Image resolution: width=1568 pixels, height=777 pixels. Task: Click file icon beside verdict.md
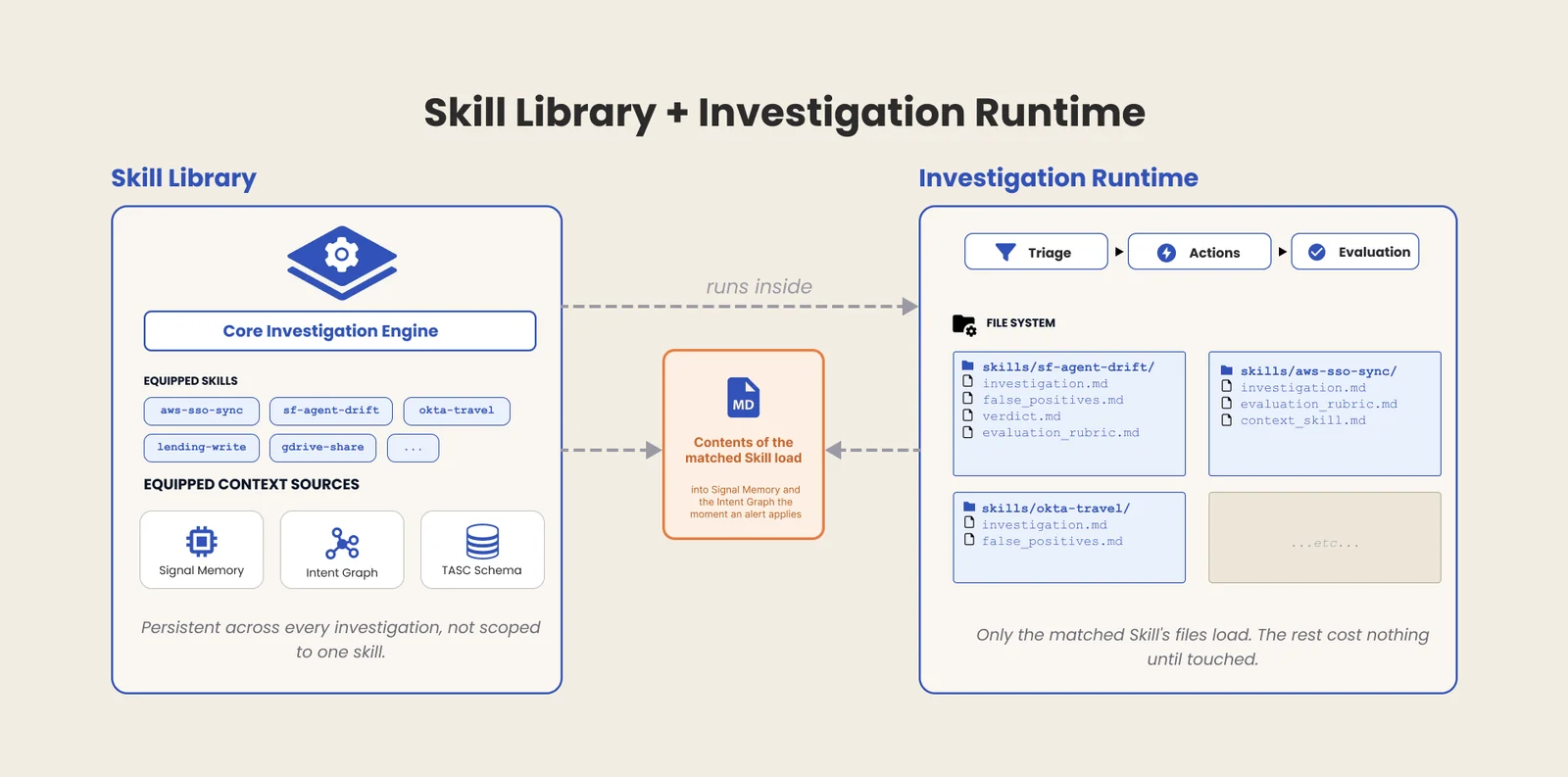pos(968,414)
